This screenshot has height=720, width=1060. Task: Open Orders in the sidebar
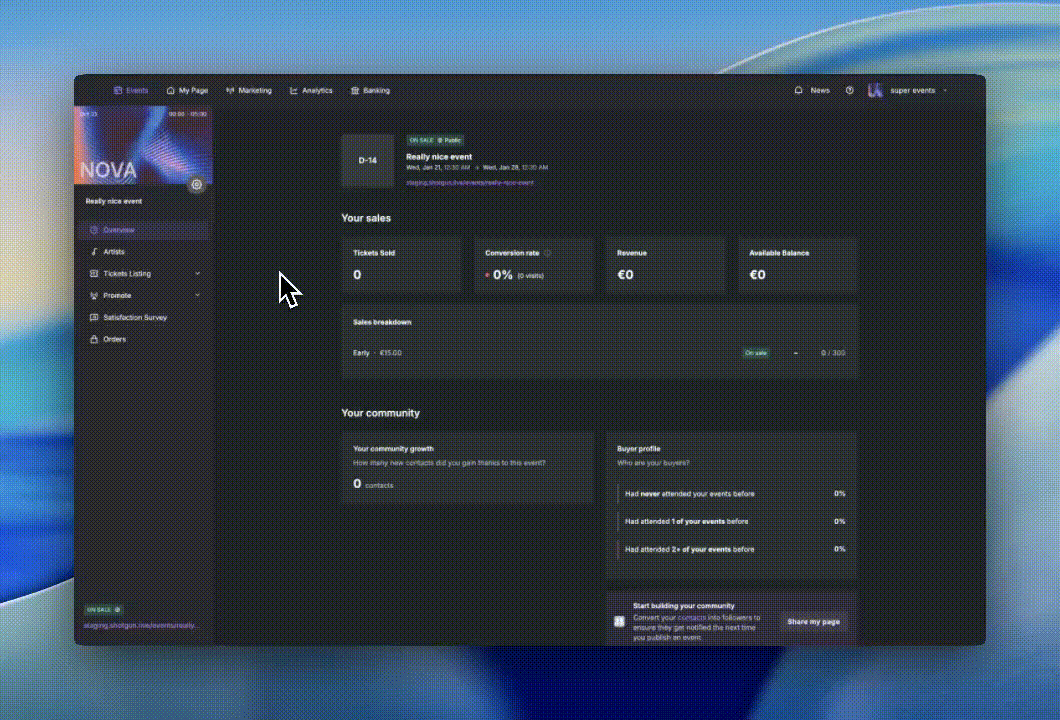pyautogui.click(x=143, y=339)
